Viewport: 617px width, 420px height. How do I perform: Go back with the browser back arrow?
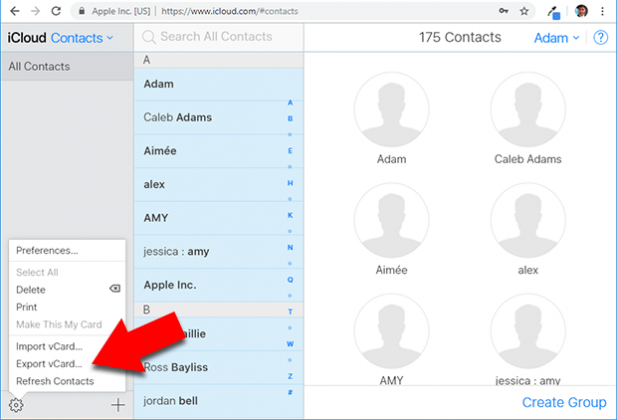coord(15,11)
